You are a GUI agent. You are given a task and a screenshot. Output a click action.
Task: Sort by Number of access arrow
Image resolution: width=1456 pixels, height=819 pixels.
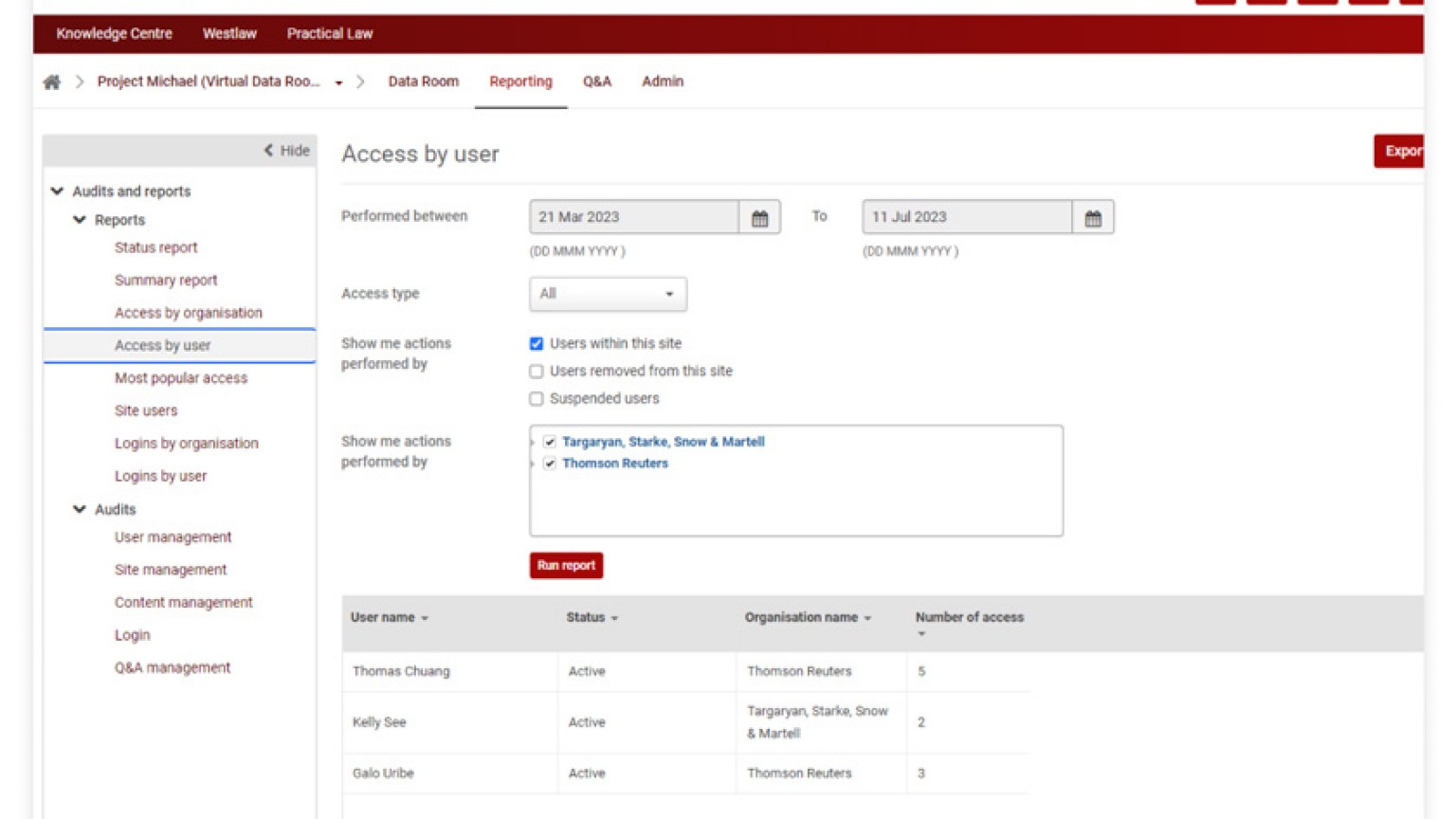(x=921, y=634)
